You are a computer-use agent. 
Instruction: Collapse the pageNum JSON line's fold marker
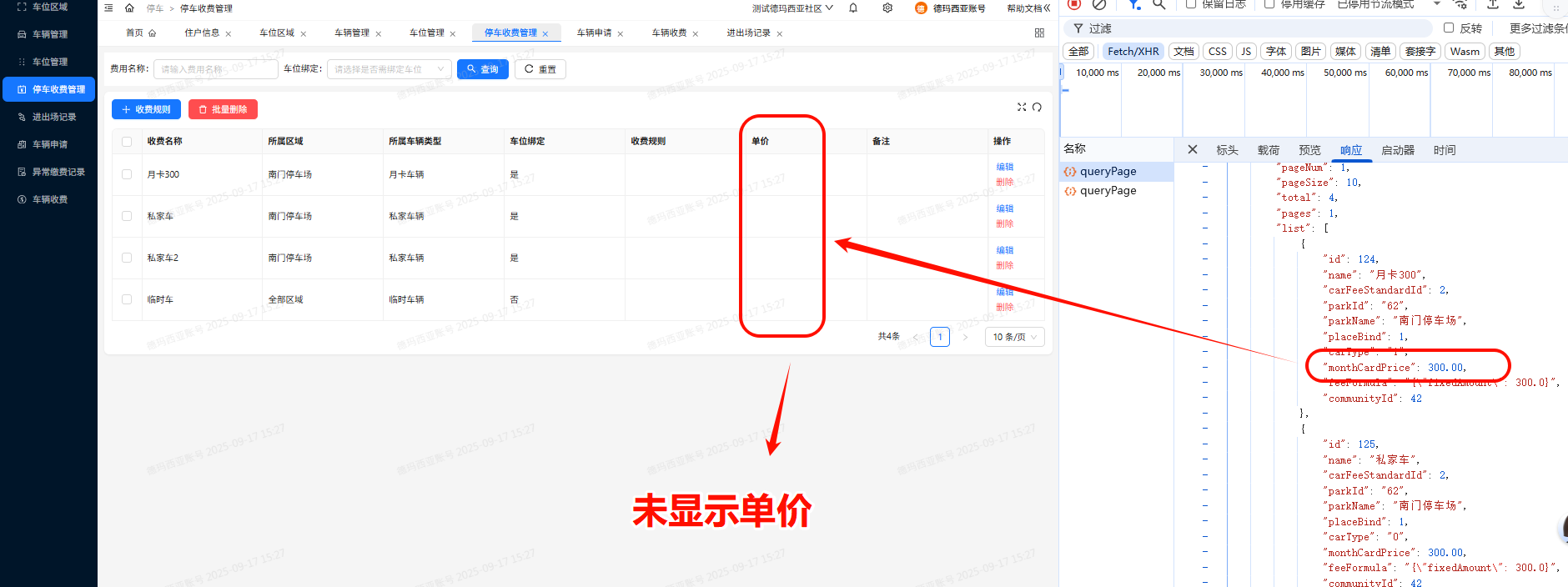pos(1205,167)
